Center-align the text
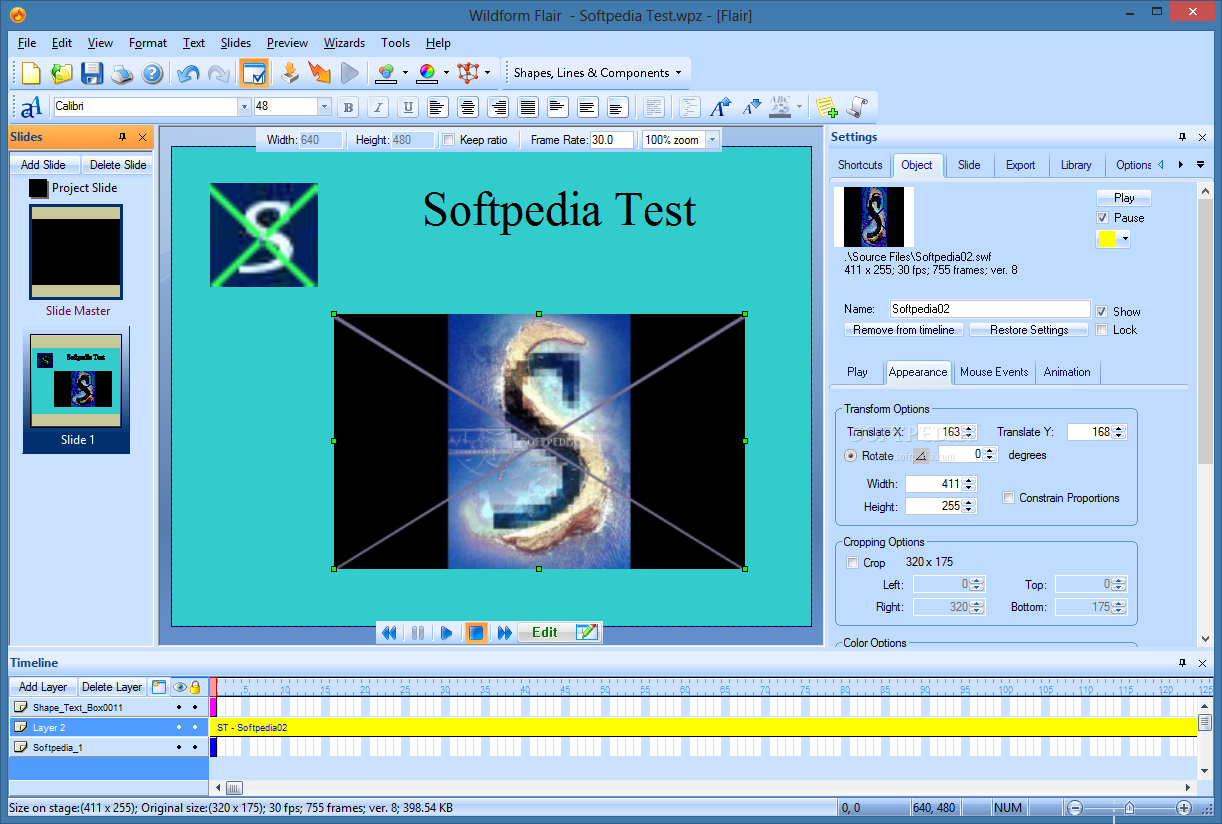Image resolution: width=1222 pixels, height=824 pixels. pyautogui.click(x=467, y=107)
